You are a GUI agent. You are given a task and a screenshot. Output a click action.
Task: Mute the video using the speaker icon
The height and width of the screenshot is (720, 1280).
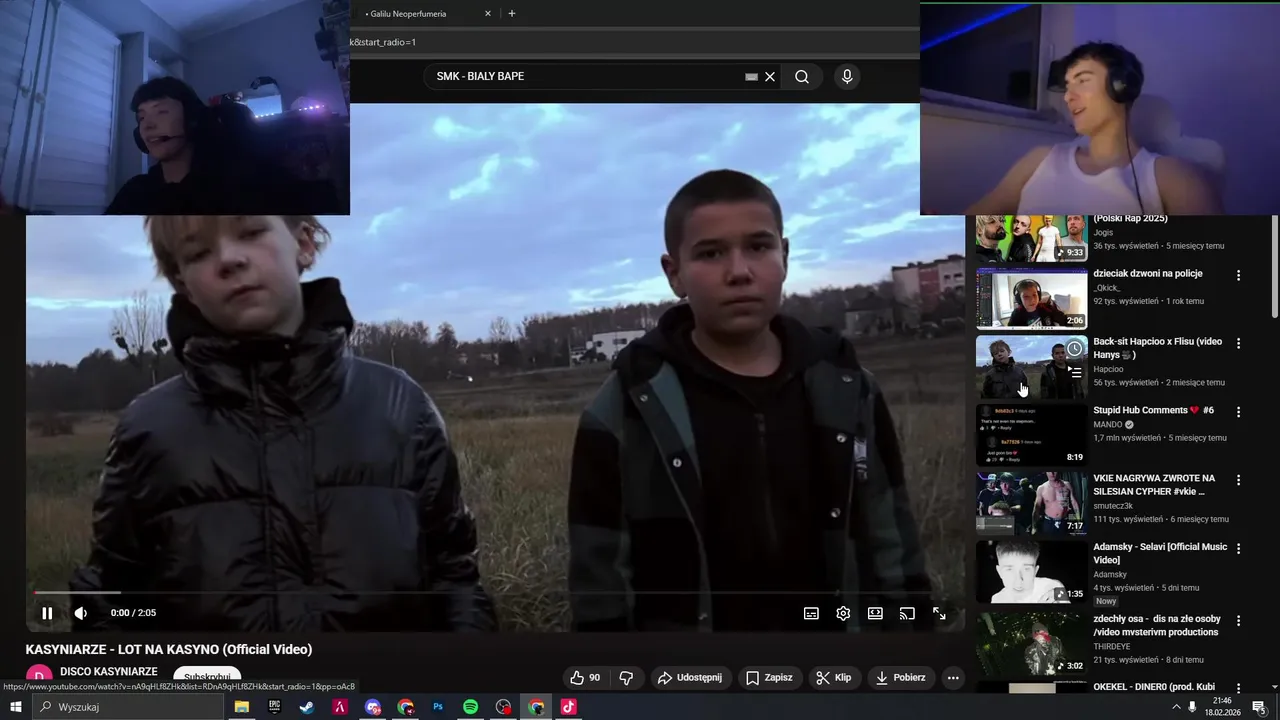click(x=81, y=613)
